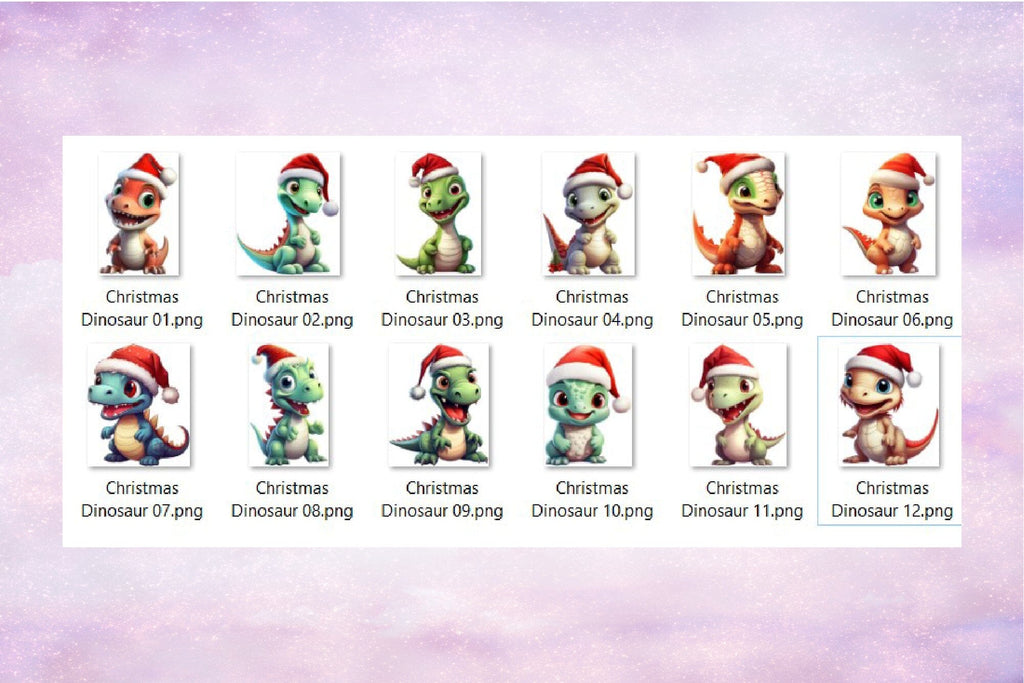The image size is (1024, 683).
Task: Click the Christmas Dinosaur 06.png file name
Action: click(891, 308)
